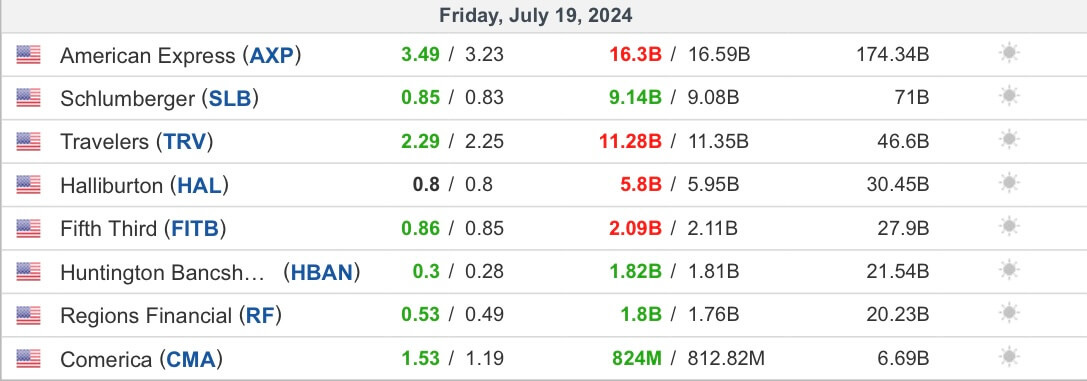Screen dimensions: 1087x381
Task: Select American Express market cap 174.34B
Action: tap(893, 54)
